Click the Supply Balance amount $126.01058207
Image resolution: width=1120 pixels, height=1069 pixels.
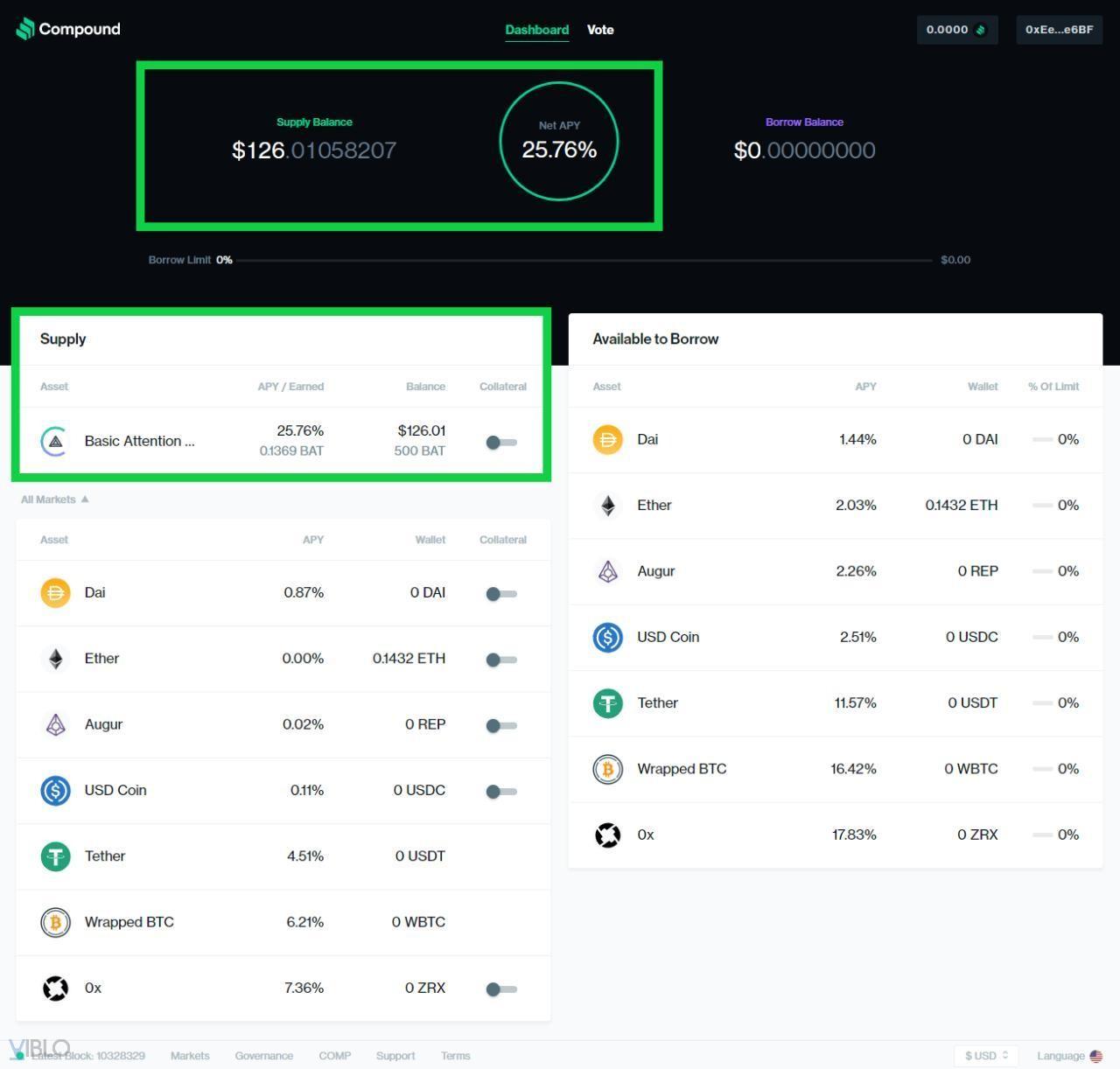[314, 150]
